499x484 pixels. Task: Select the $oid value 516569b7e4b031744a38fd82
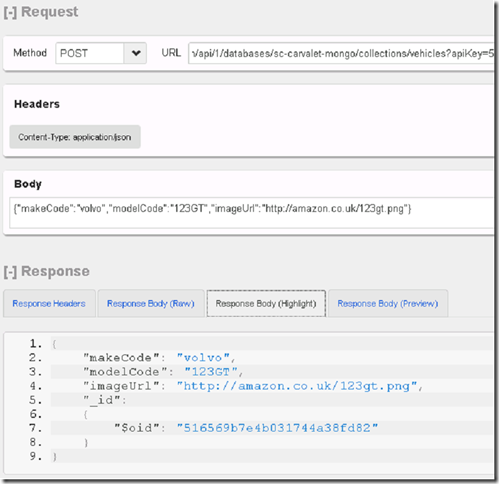point(277,428)
